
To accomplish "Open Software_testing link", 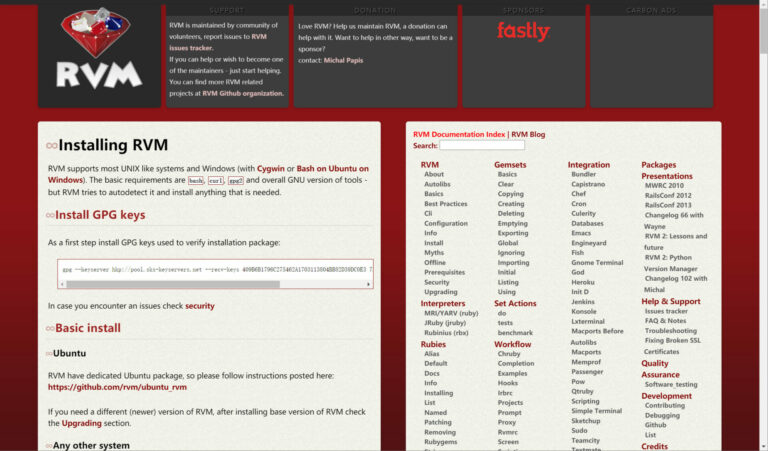I will coord(671,384).
